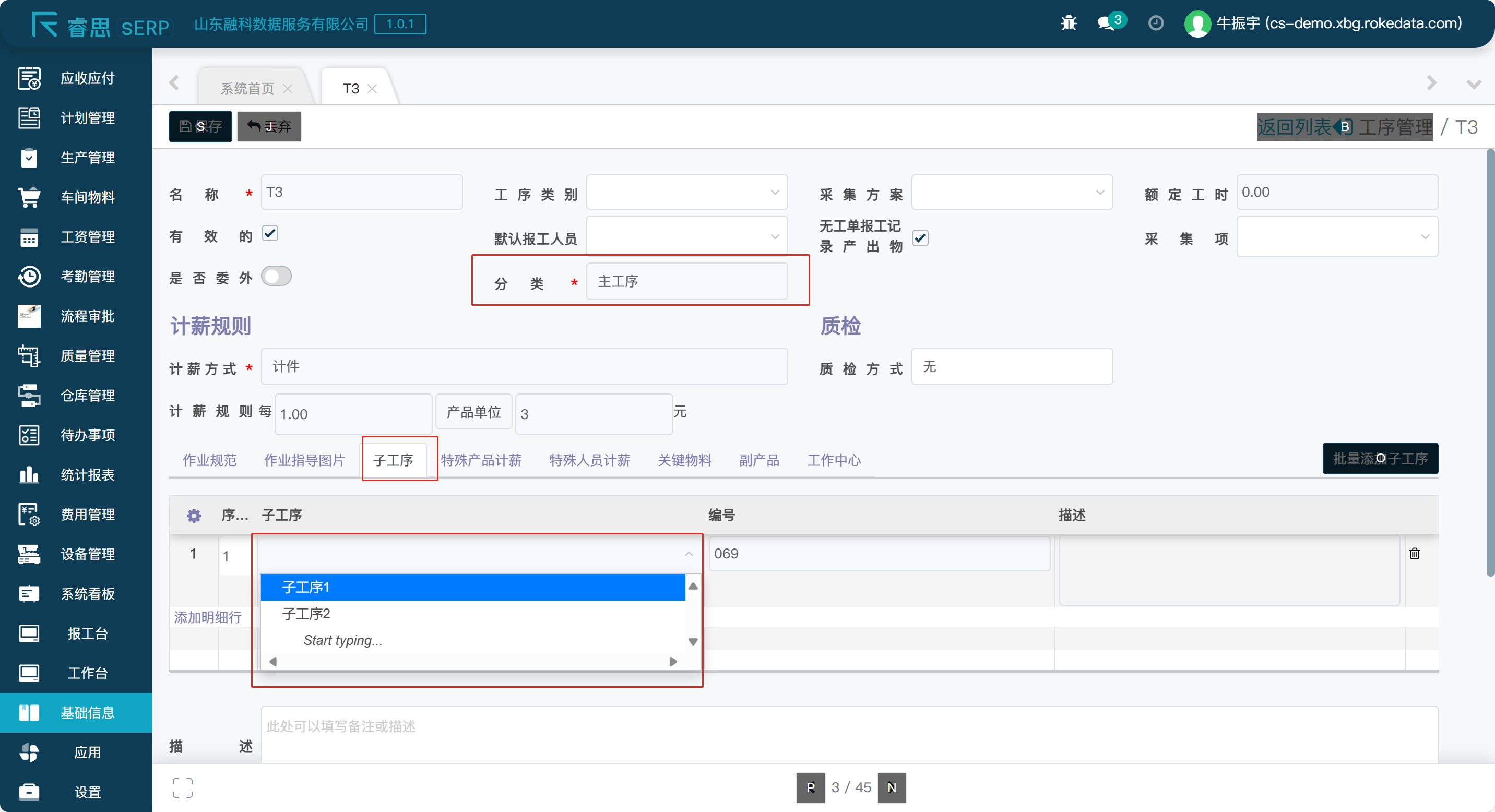Uncheck 无工单报工记录产出物 checkbox
The height and width of the screenshot is (812, 1495).
920,238
